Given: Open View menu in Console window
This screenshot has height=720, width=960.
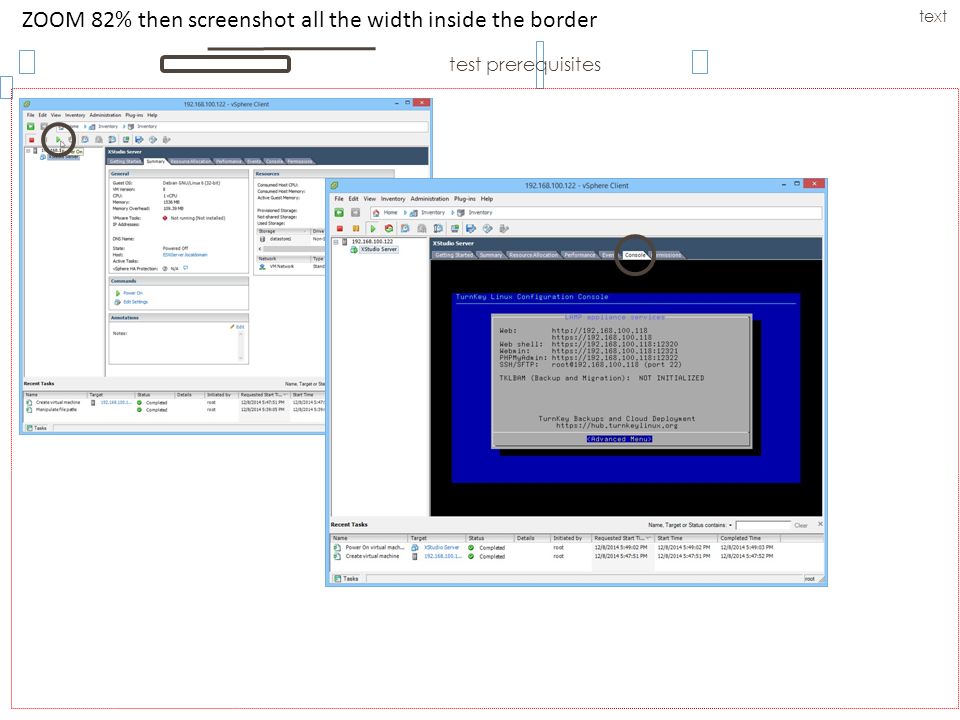Looking at the screenshot, I should point(370,199).
